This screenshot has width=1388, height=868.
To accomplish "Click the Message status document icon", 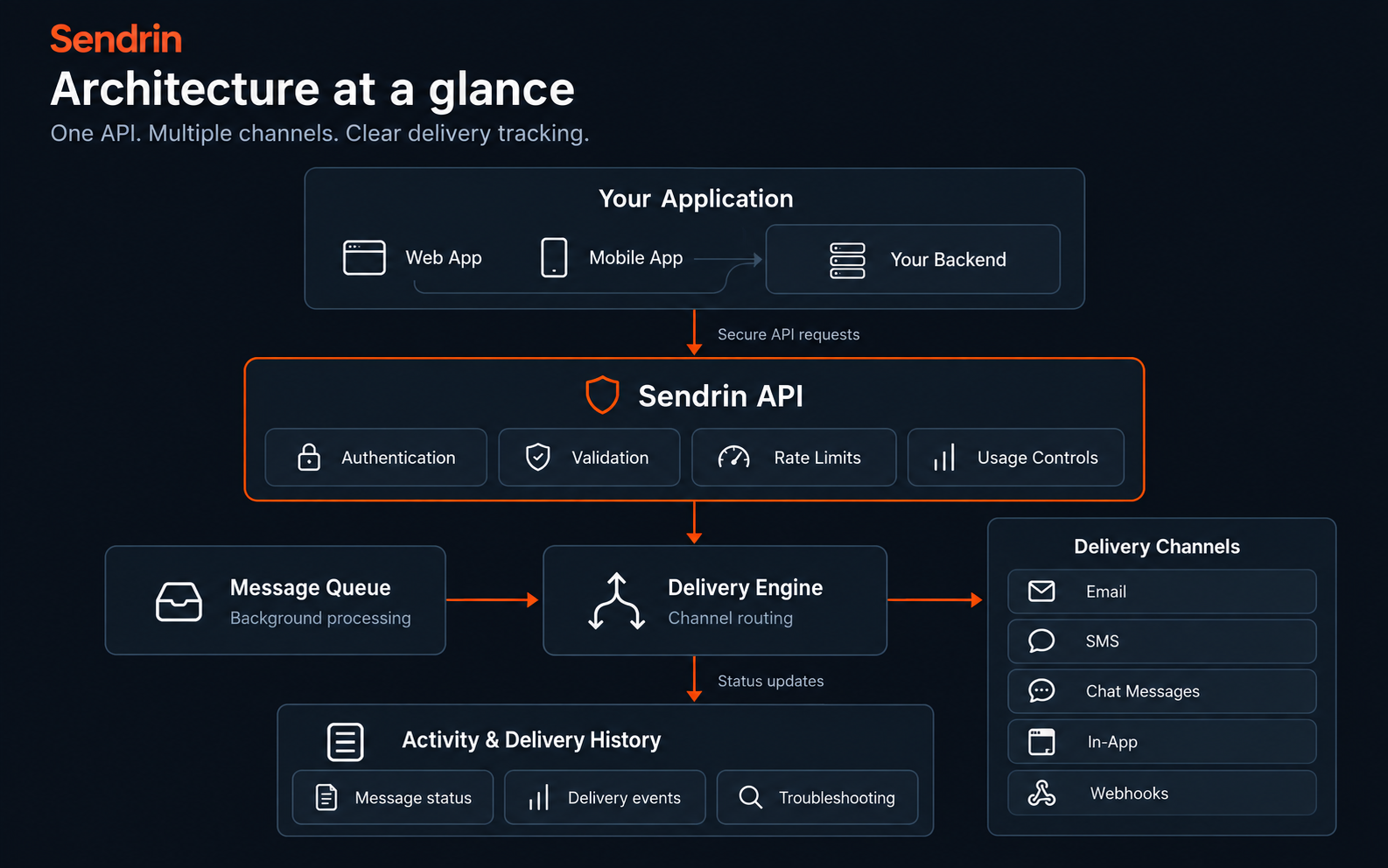I will click(326, 797).
